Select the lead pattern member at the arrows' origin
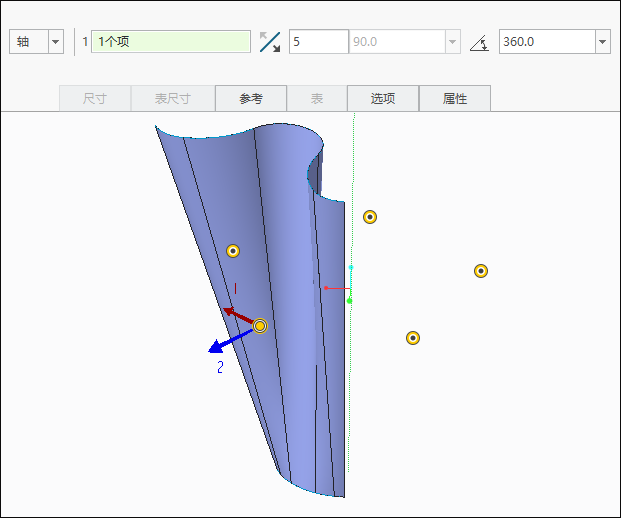The image size is (621, 518). click(260, 326)
